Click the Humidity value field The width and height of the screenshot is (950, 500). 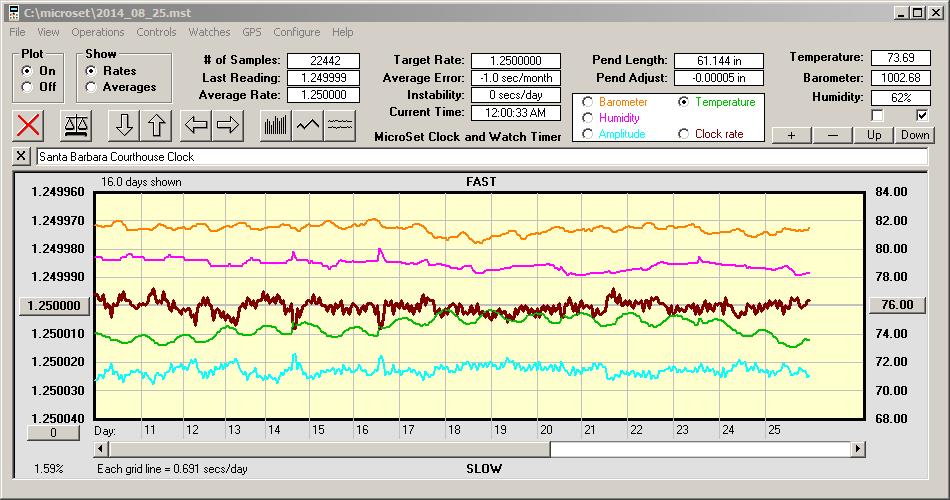coord(900,98)
